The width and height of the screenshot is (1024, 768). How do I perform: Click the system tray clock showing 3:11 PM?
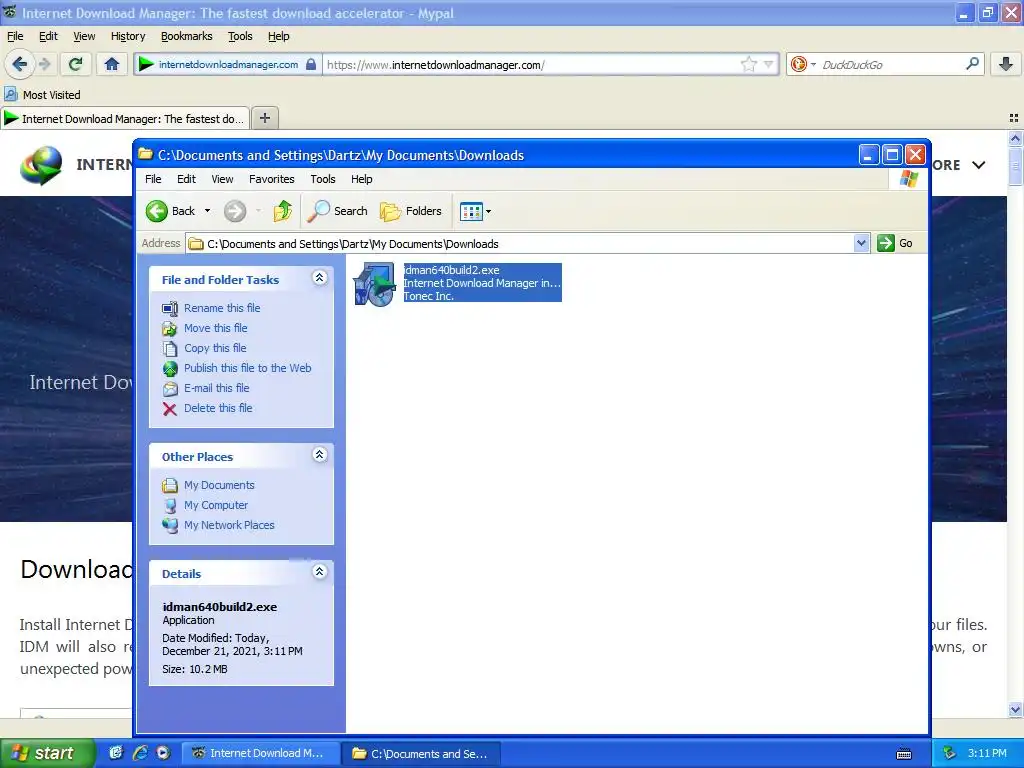(987, 753)
